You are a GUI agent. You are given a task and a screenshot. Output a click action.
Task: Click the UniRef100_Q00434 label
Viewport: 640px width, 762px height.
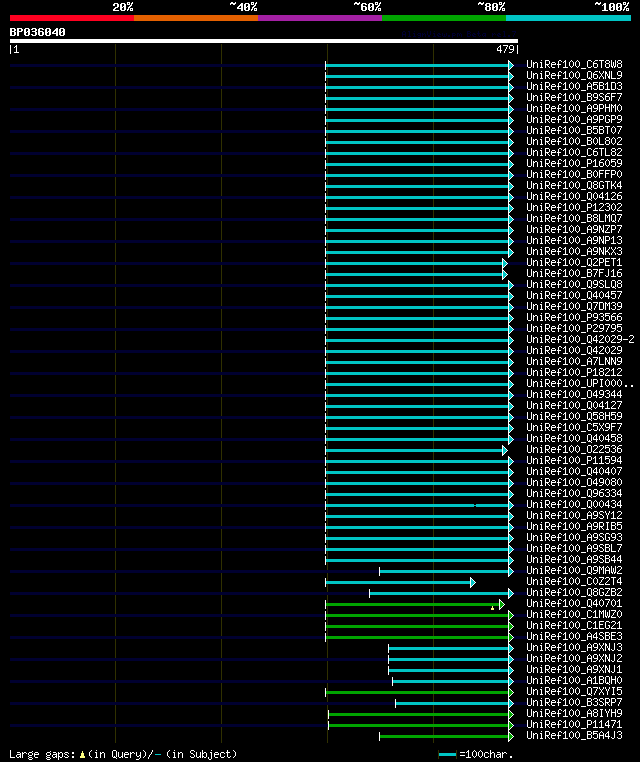click(574, 504)
